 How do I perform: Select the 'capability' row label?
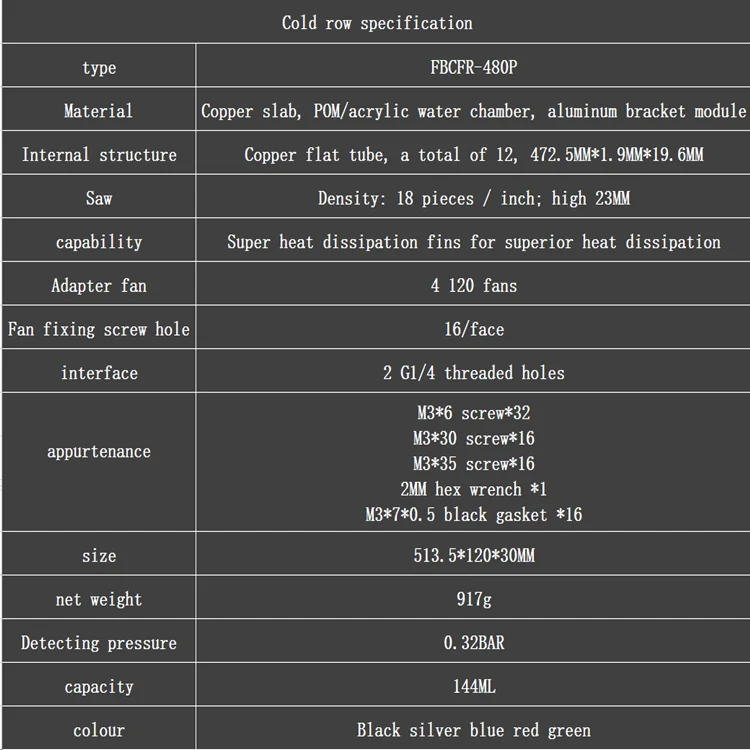pos(99,242)
